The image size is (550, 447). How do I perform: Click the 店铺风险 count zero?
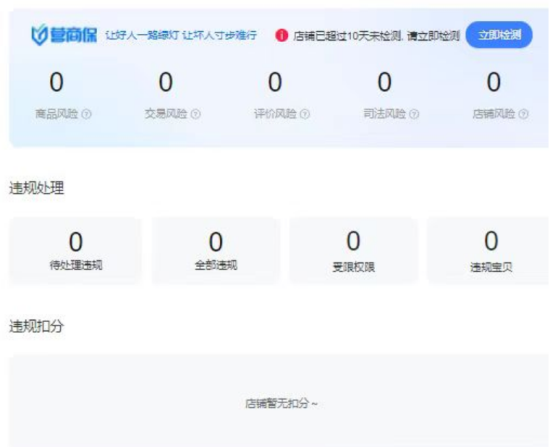pos(494,82)
